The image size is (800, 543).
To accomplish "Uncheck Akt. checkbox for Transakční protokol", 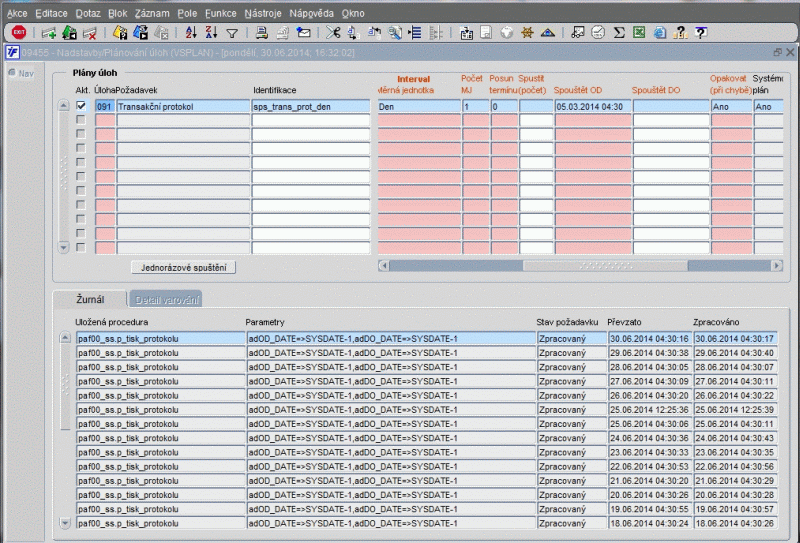I will pyautogui.click(x=81, y=106).
